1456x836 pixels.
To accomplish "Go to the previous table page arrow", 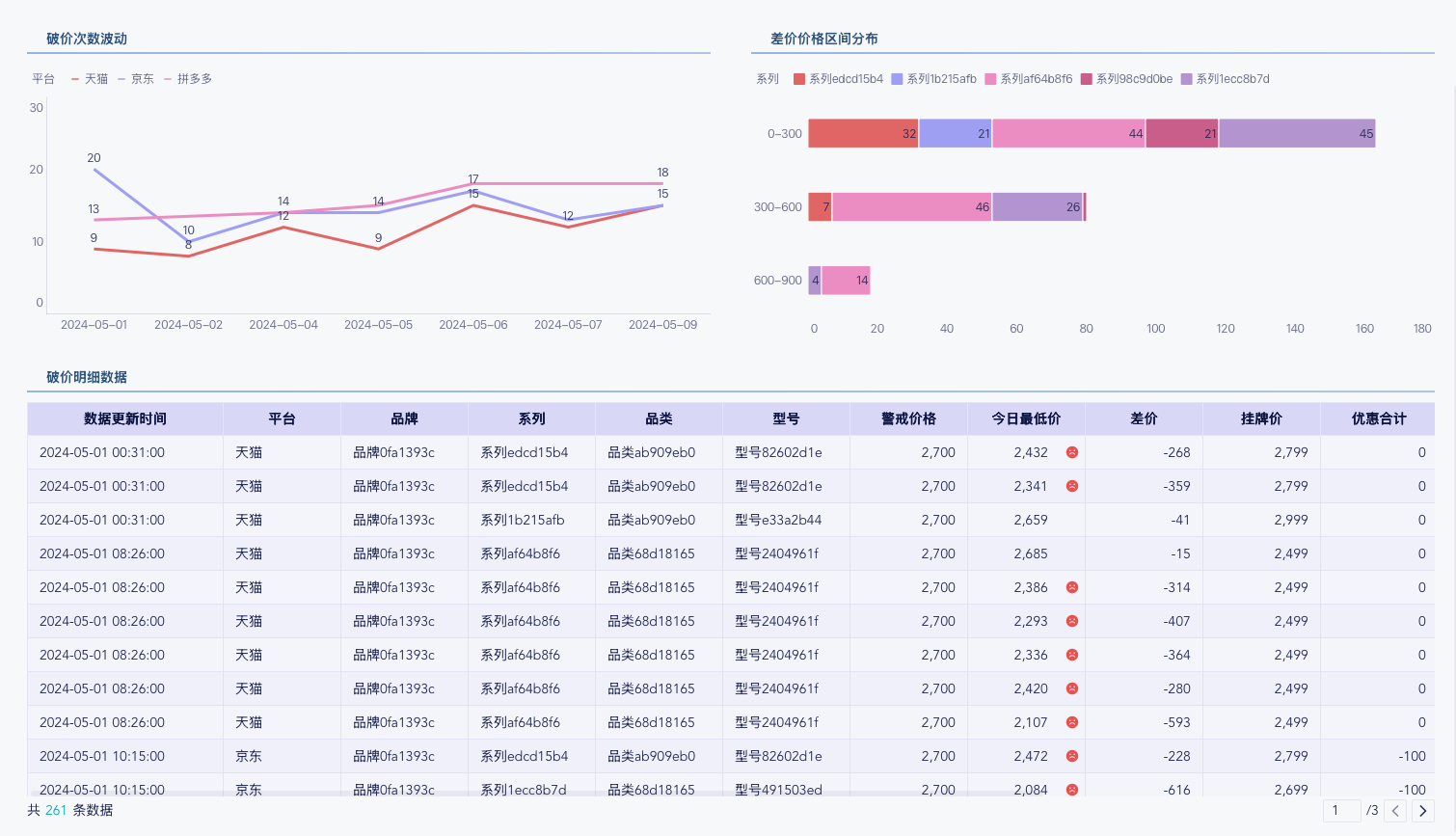I will (x=1395, y=811).
